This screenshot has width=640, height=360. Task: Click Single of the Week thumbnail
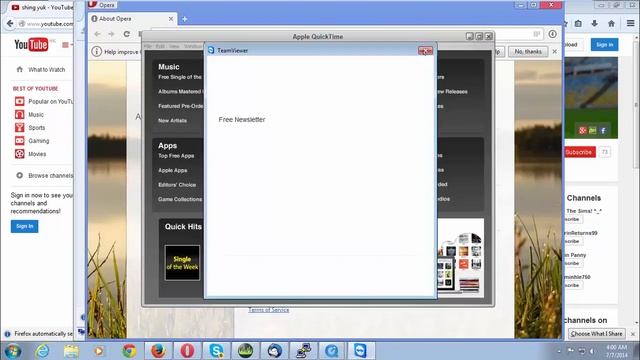(x=182, y=263)
